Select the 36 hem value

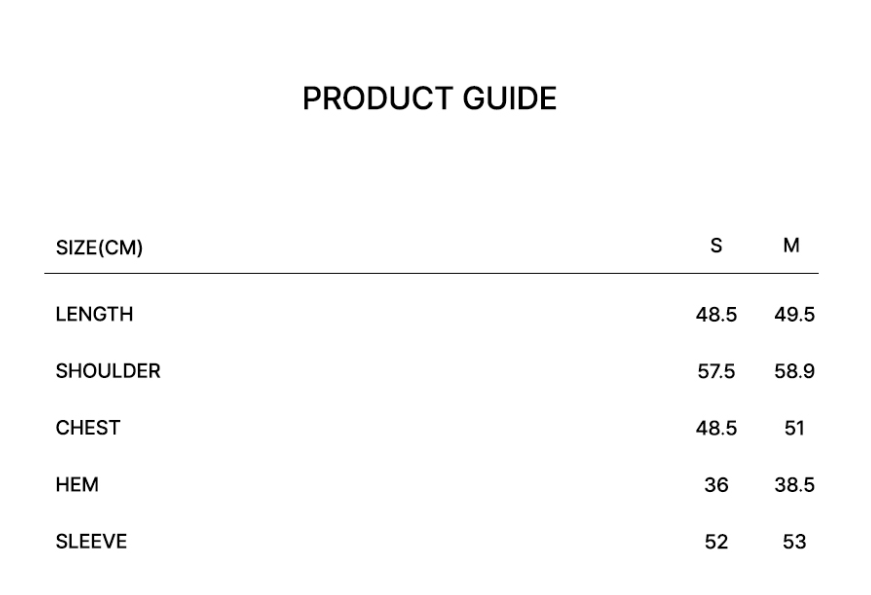pyautogui.click(x=716, y=486)
